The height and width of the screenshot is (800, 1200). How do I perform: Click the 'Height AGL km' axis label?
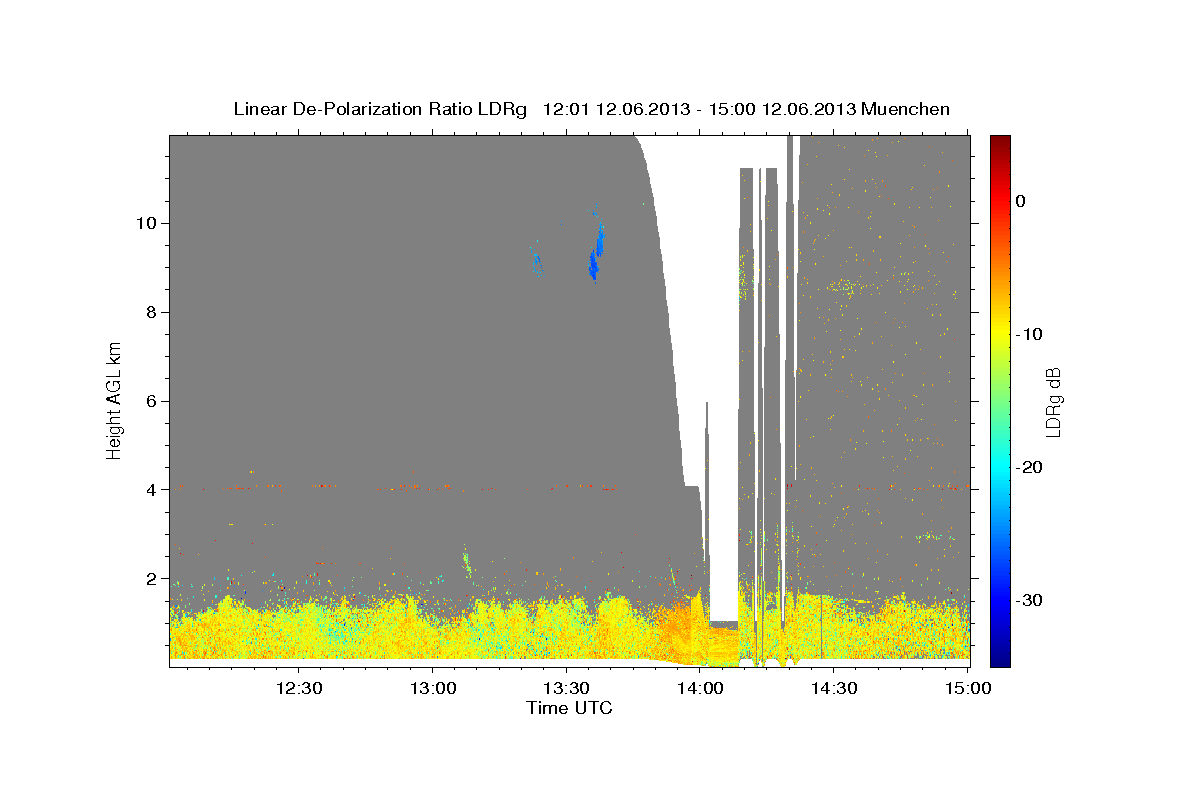[x=114, y=400]
